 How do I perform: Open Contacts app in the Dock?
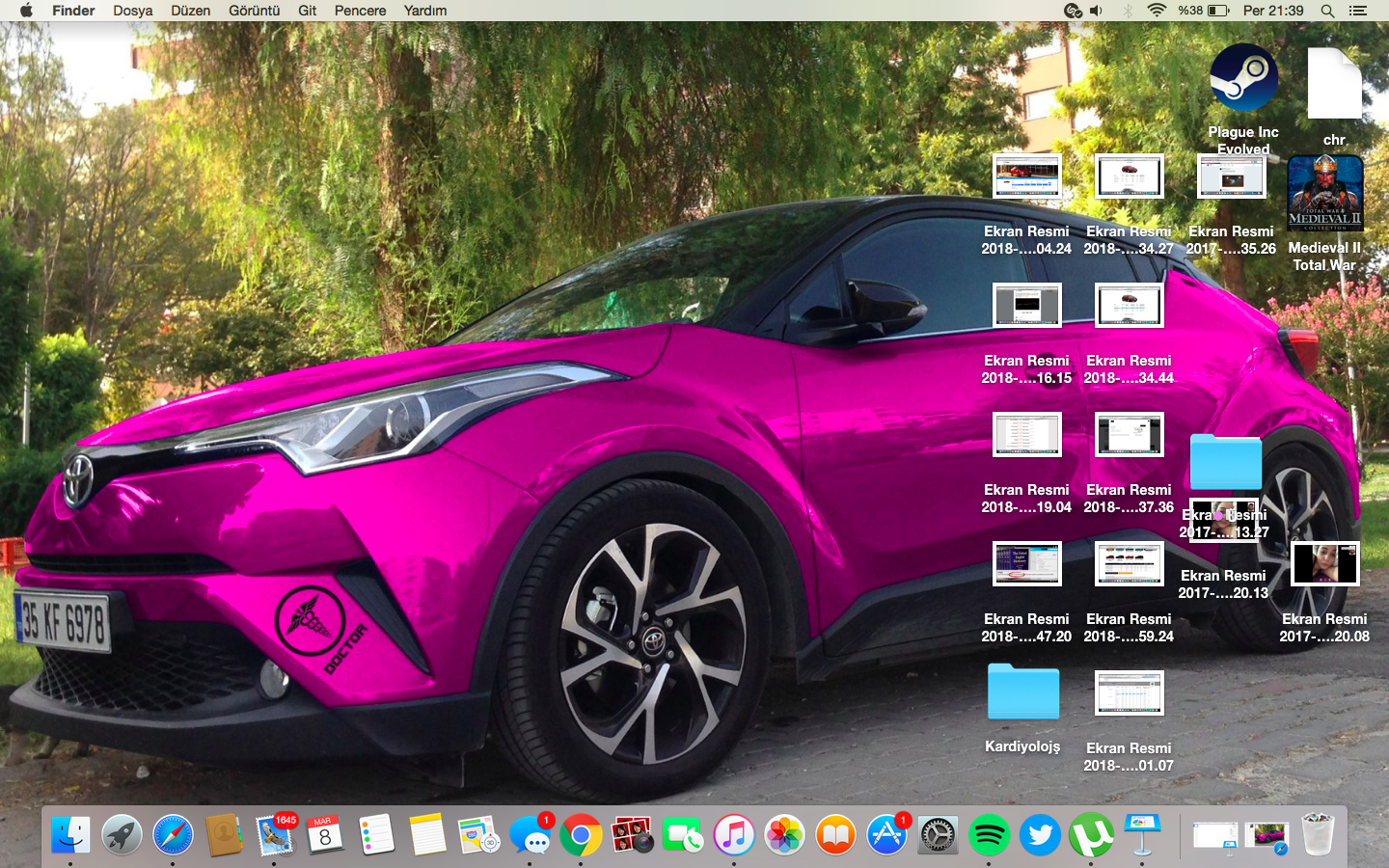click(224, 834)
